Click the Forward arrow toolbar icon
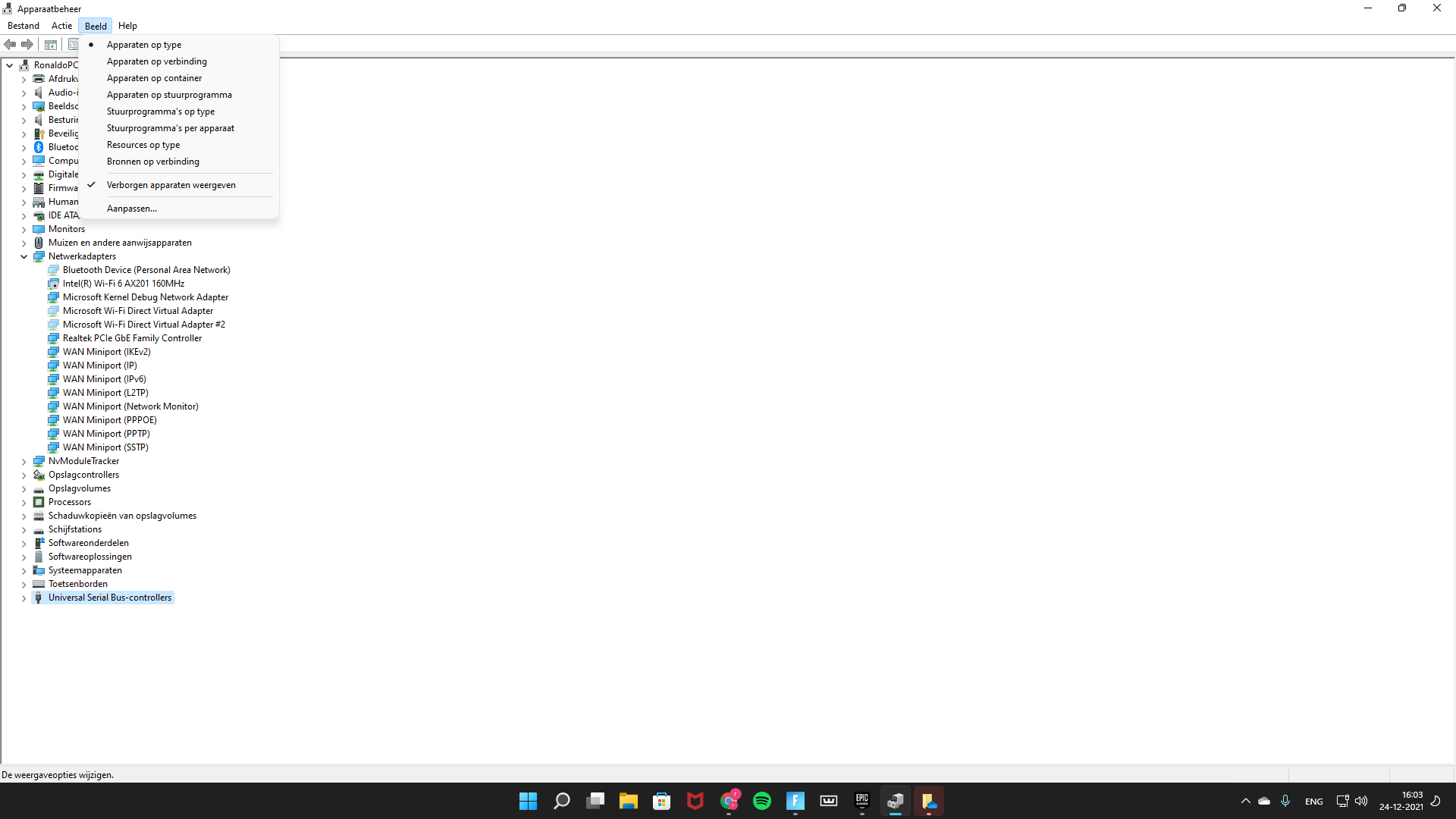This screenshot has height=819, width=1456. click(27, 45)
